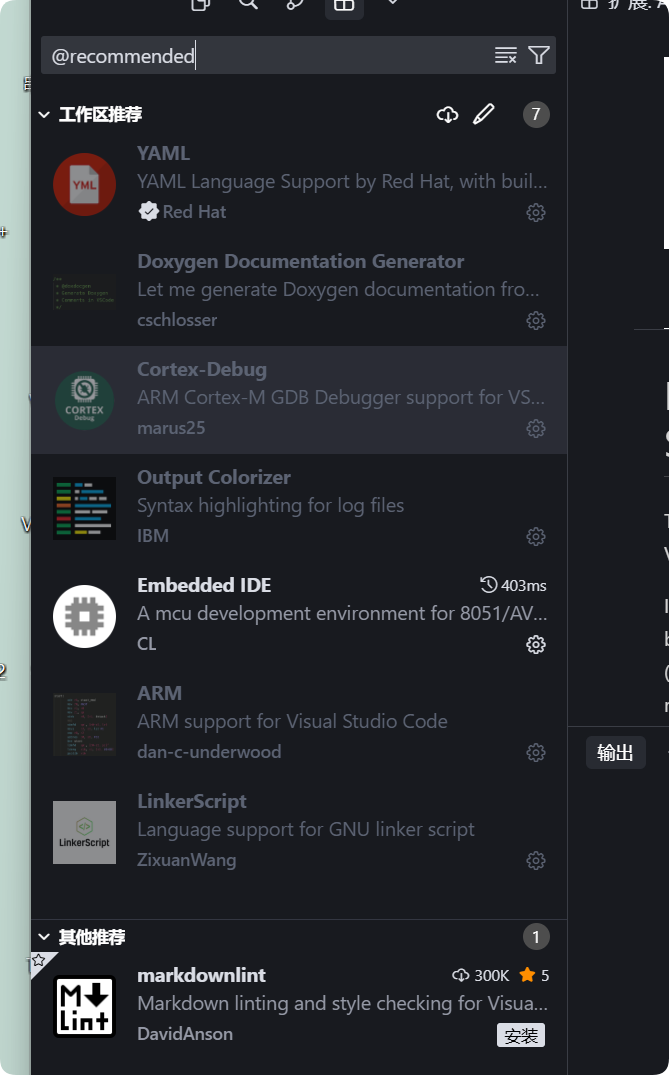Click the download-cloud icon to install workspace recommendations
669x1075 pixels.
447,114
